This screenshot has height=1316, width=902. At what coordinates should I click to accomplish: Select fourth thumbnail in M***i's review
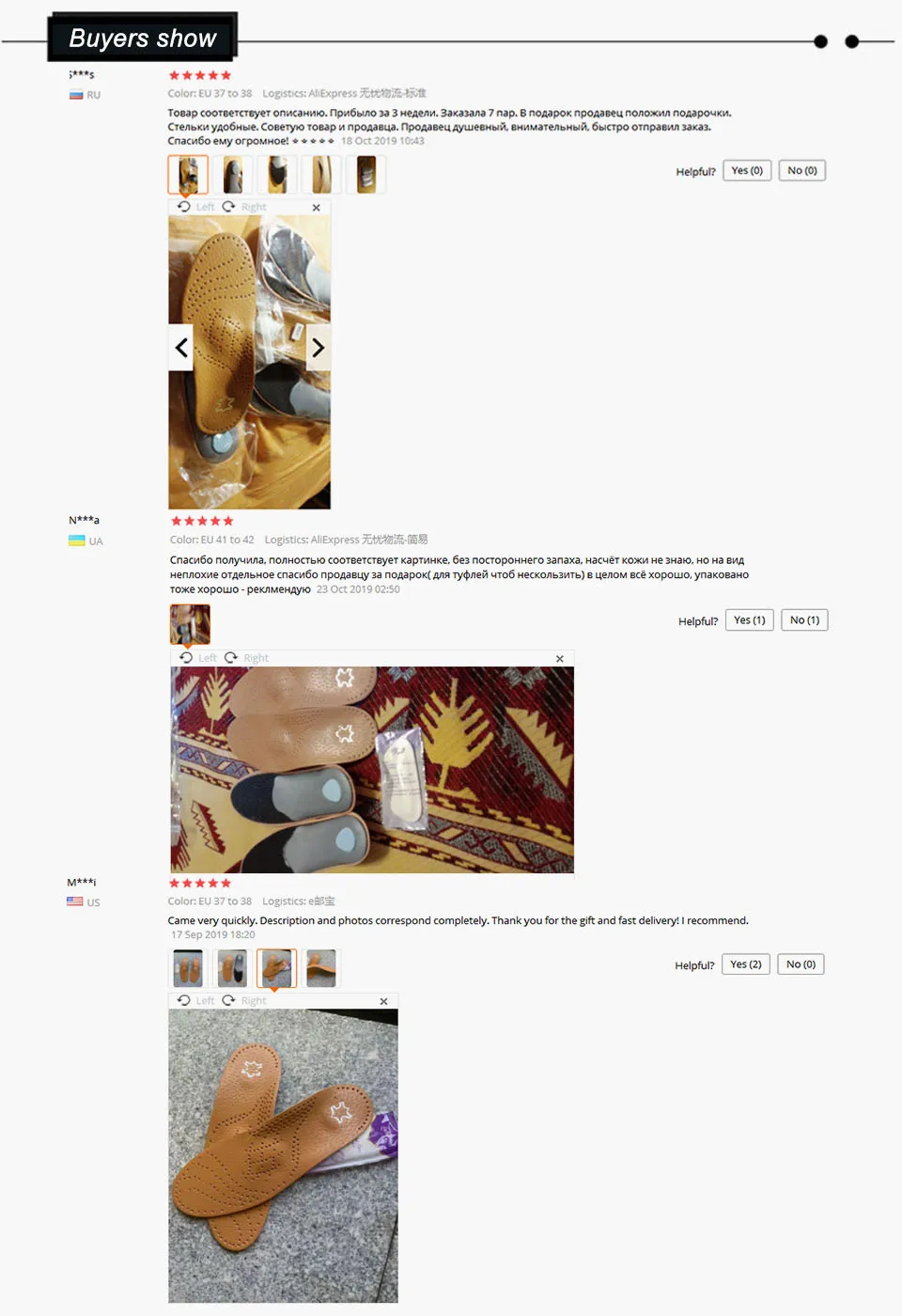[321, 968]
